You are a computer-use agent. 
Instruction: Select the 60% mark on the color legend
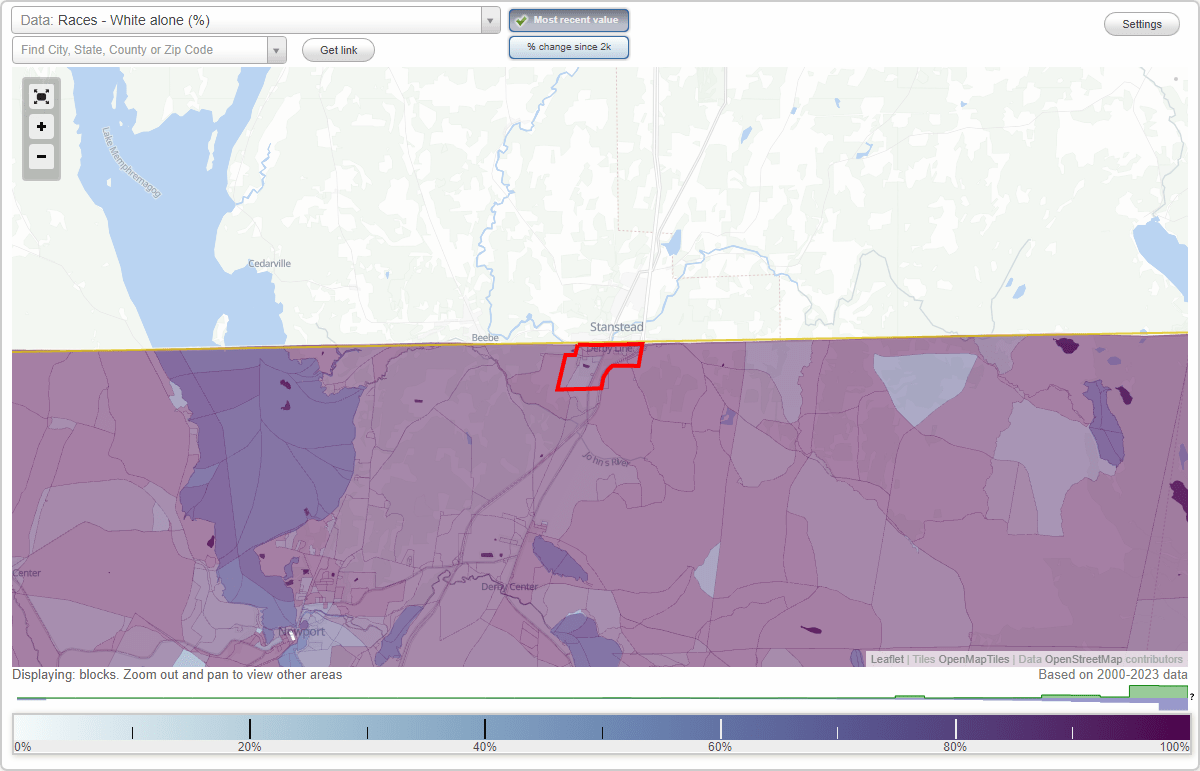point(720,724)
